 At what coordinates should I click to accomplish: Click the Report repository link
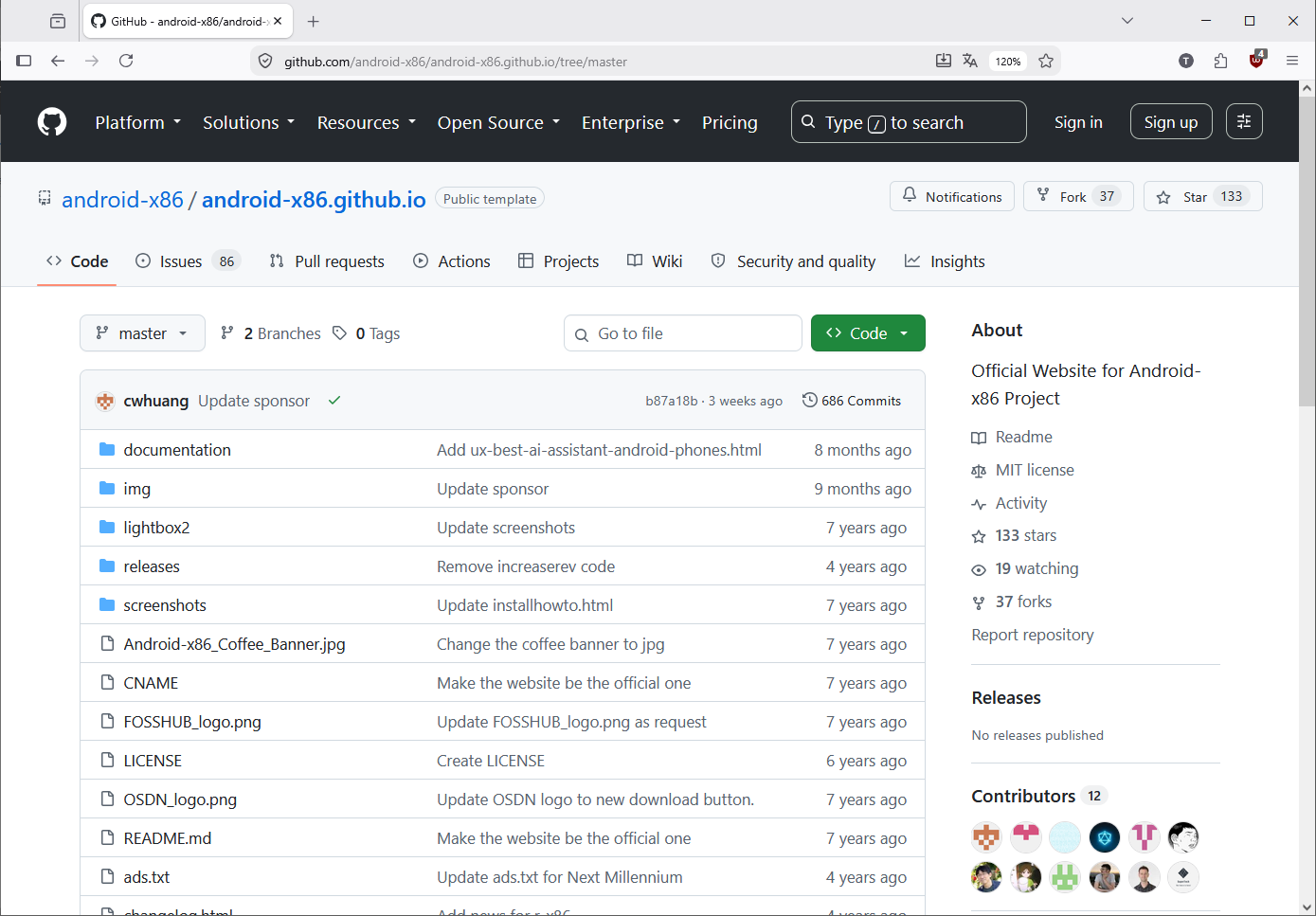(x=1033, y=635)
